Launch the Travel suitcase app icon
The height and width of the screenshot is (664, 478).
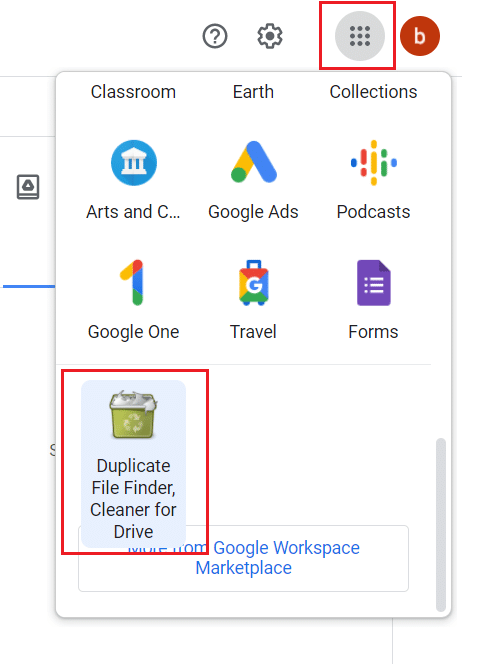[x=254, y=282]
